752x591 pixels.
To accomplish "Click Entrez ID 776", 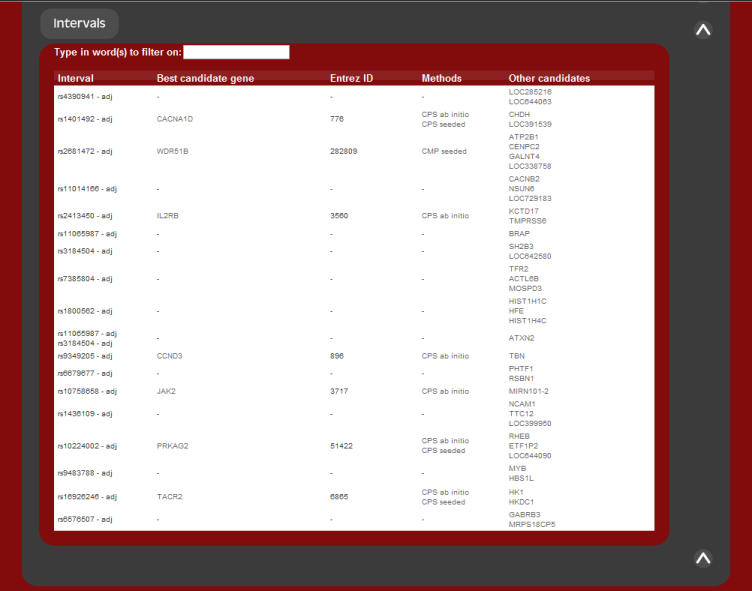I will pyautogui.click(x=337, y=119).
